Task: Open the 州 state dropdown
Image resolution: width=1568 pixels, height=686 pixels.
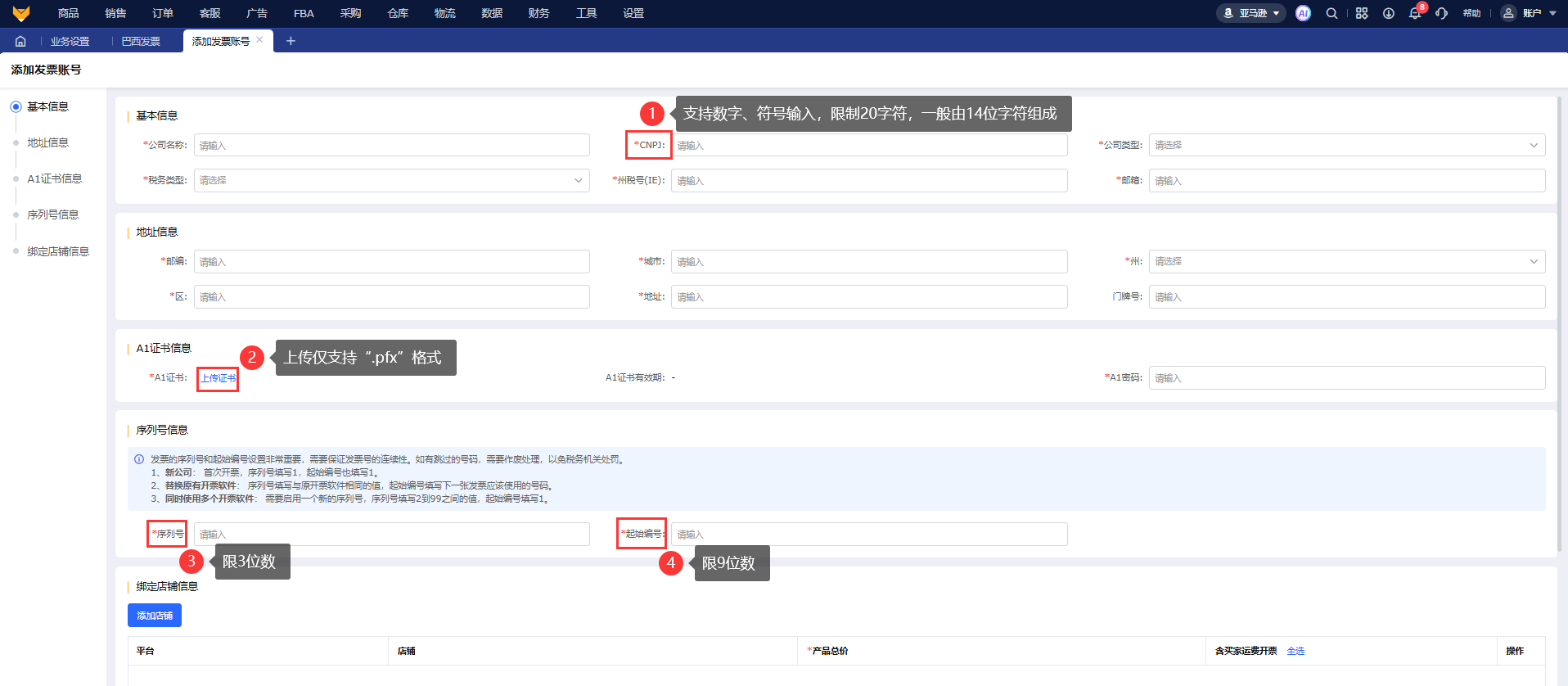Action: point(1347,261)
